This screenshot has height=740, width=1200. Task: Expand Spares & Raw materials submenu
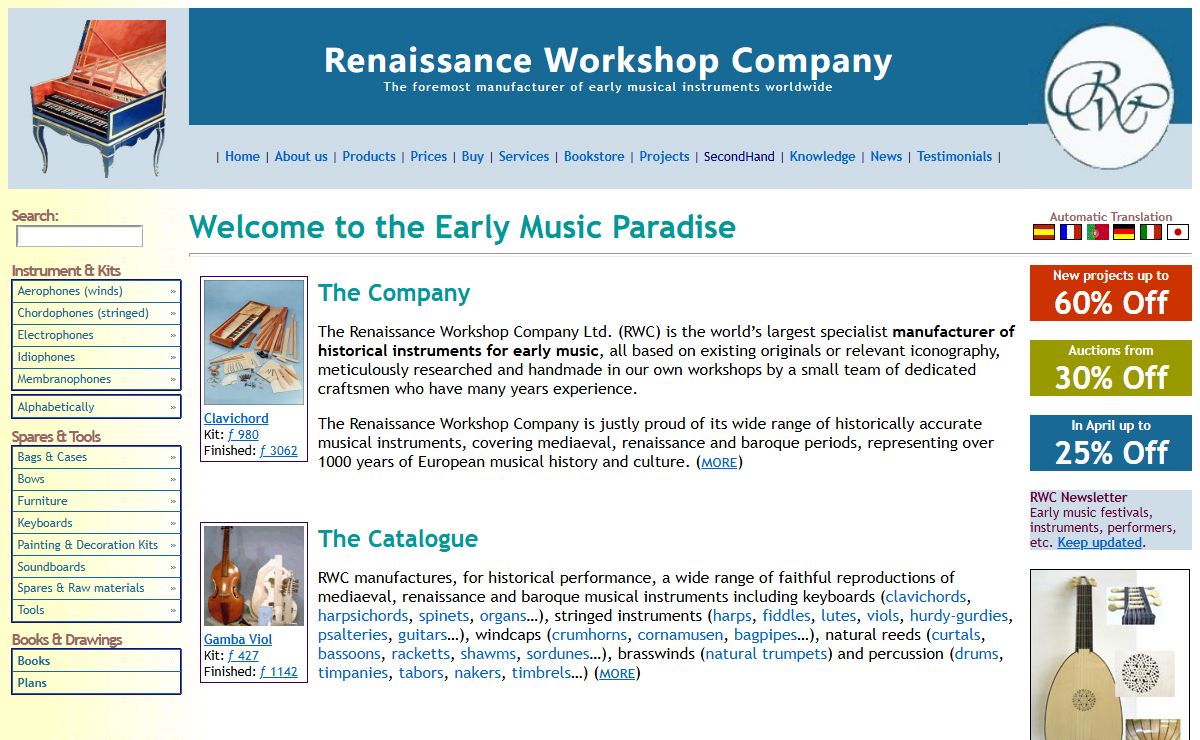tap(96, 588)
